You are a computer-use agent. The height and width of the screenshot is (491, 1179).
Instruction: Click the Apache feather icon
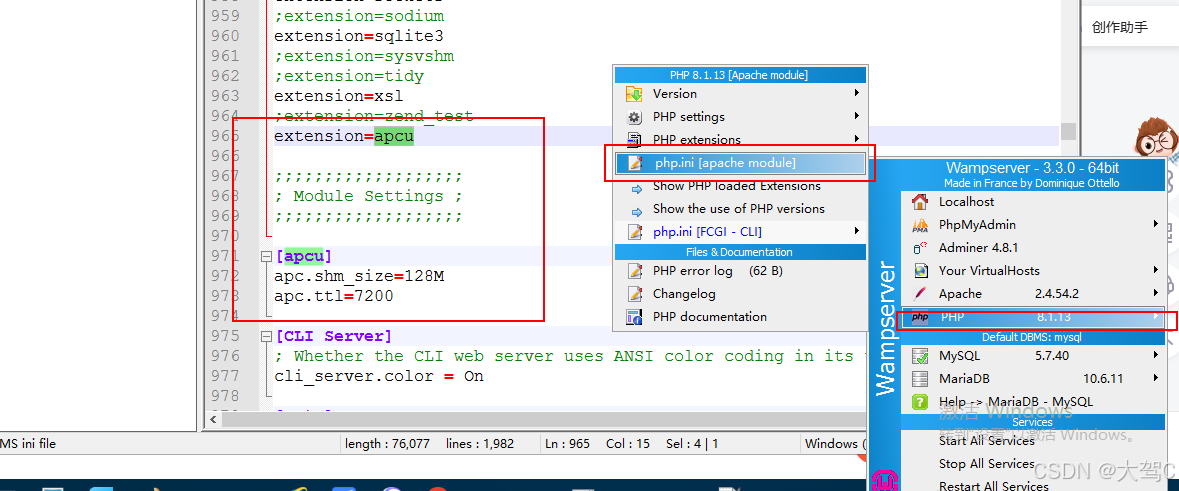pos(920,293)
